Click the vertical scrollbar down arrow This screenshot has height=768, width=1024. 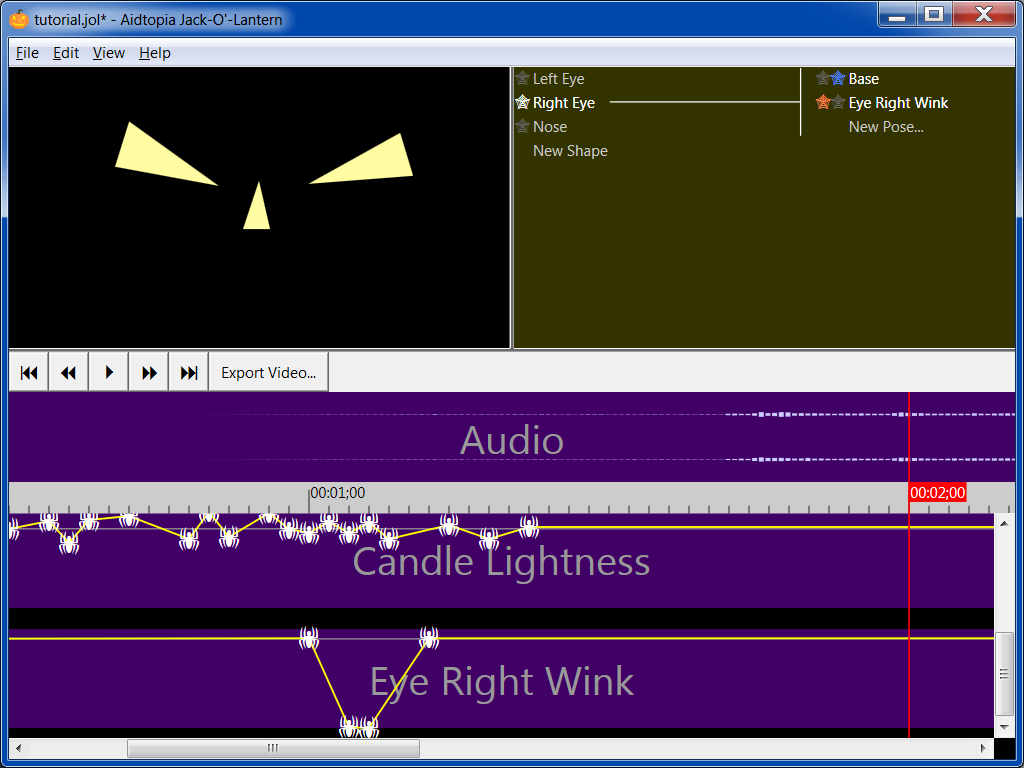1004,728
